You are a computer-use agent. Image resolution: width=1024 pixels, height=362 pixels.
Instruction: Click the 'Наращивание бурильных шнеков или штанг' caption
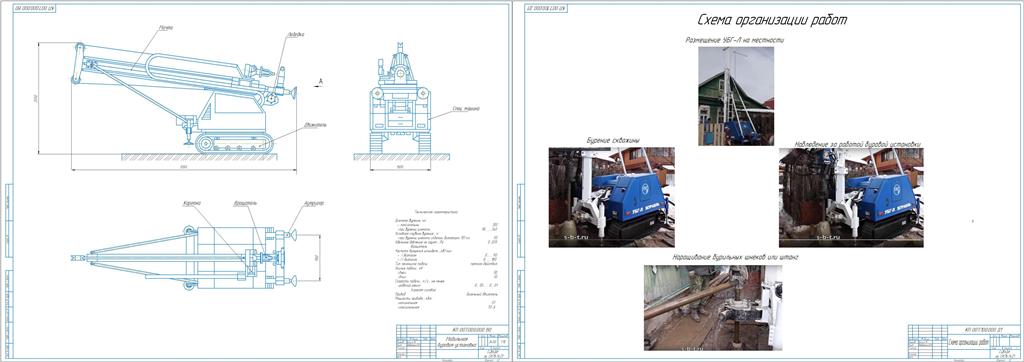[736, 257]
